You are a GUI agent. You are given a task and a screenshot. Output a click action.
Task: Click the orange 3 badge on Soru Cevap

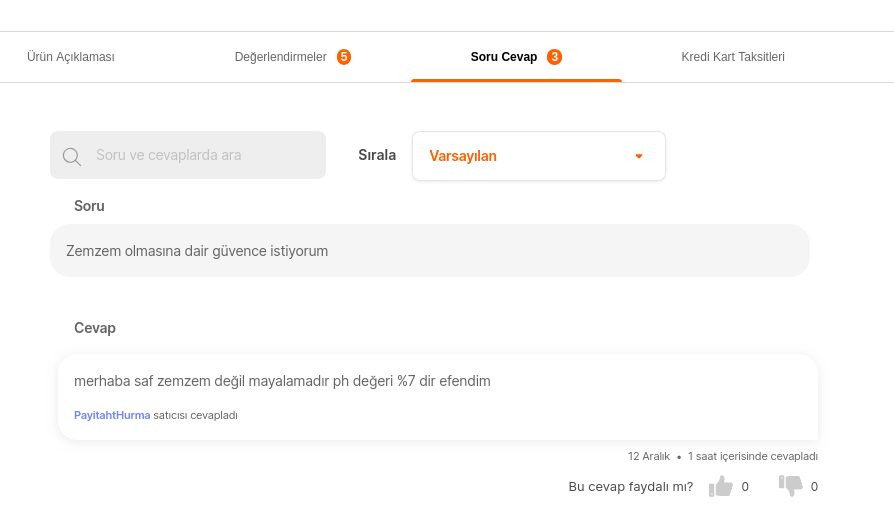(554, 57)
